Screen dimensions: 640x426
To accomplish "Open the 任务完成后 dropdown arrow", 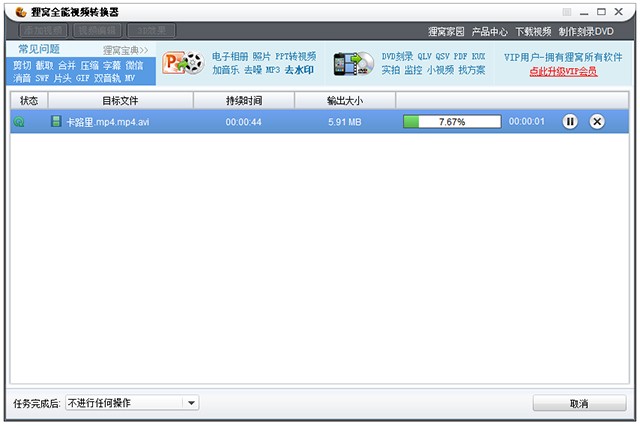I will [191, 403].
